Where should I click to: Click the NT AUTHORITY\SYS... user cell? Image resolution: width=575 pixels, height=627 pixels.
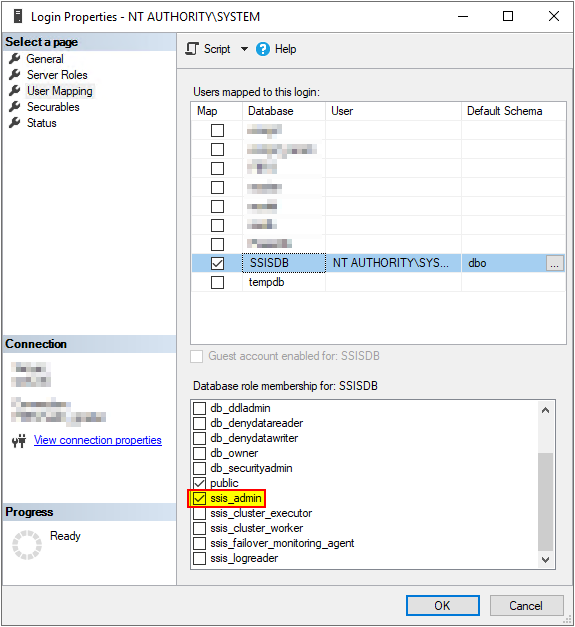point(393,263)
